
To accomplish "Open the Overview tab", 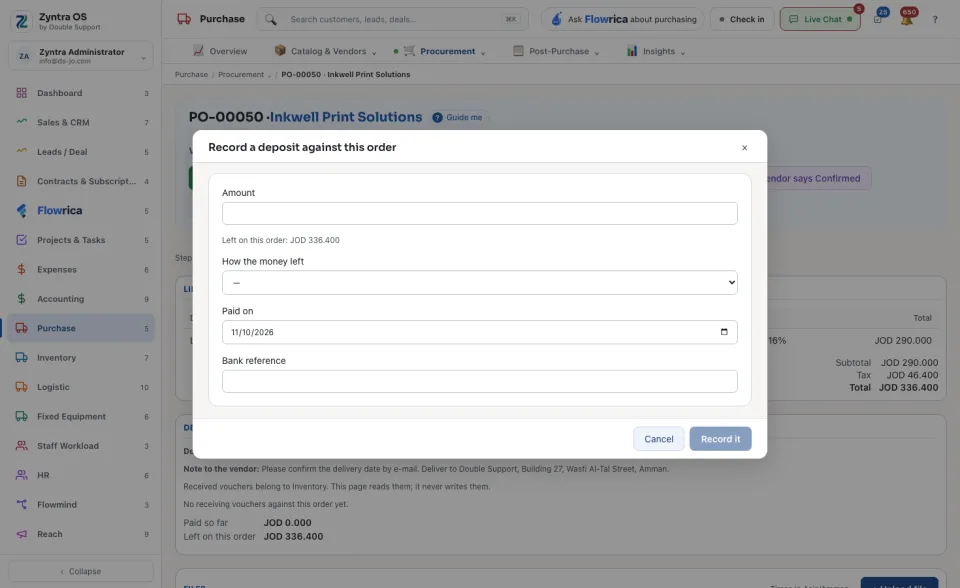I will (x=220, y=51).
